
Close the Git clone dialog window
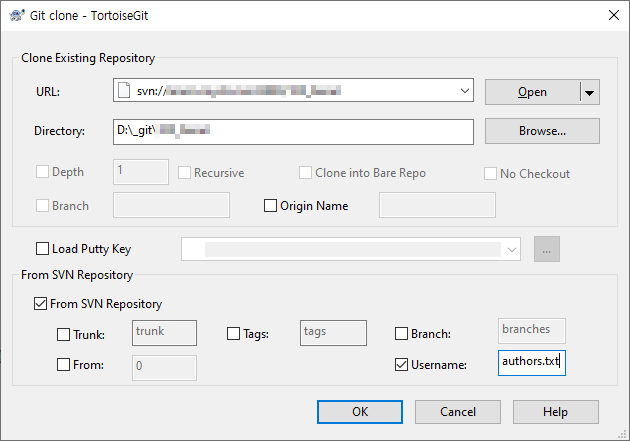coord(614,15)
